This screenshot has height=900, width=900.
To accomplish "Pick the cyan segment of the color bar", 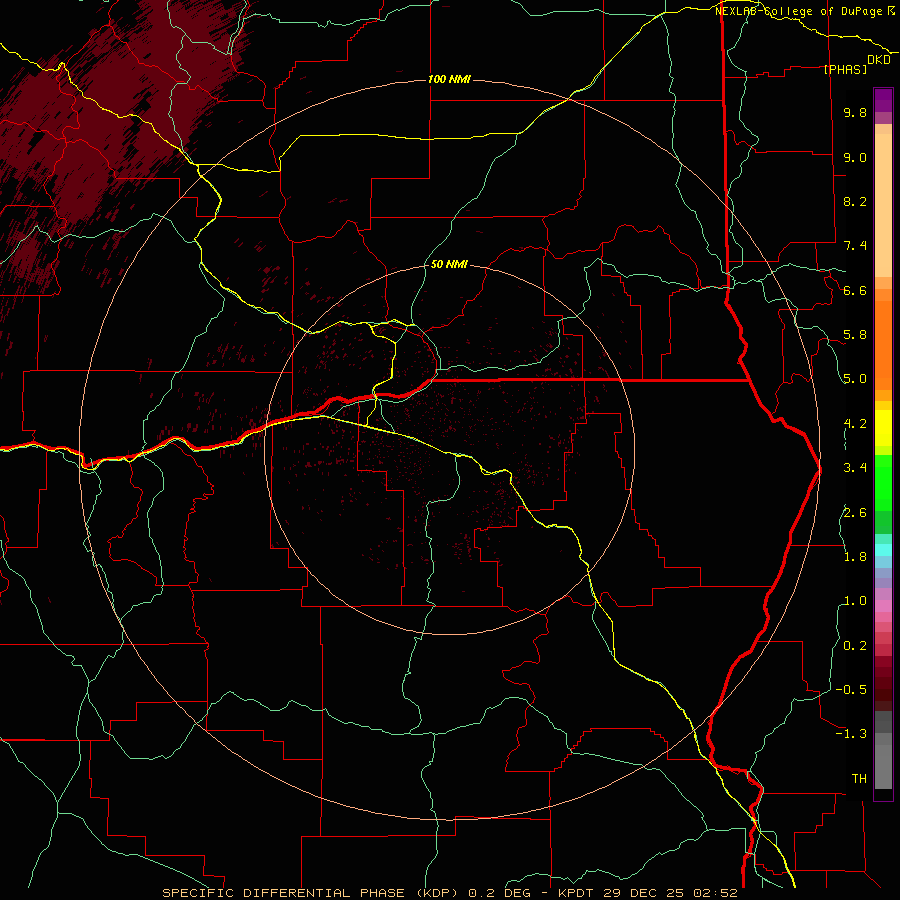I will [x=883, y=550].
